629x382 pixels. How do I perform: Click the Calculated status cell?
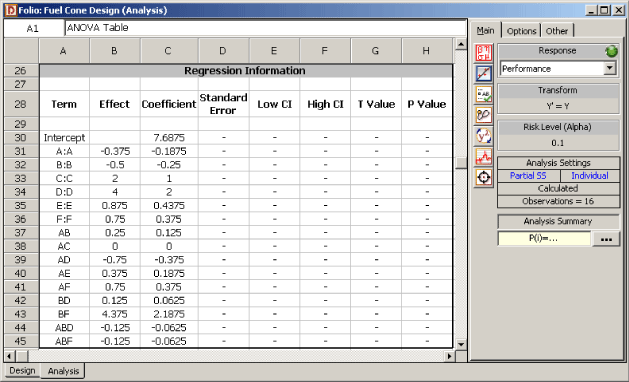558,188
